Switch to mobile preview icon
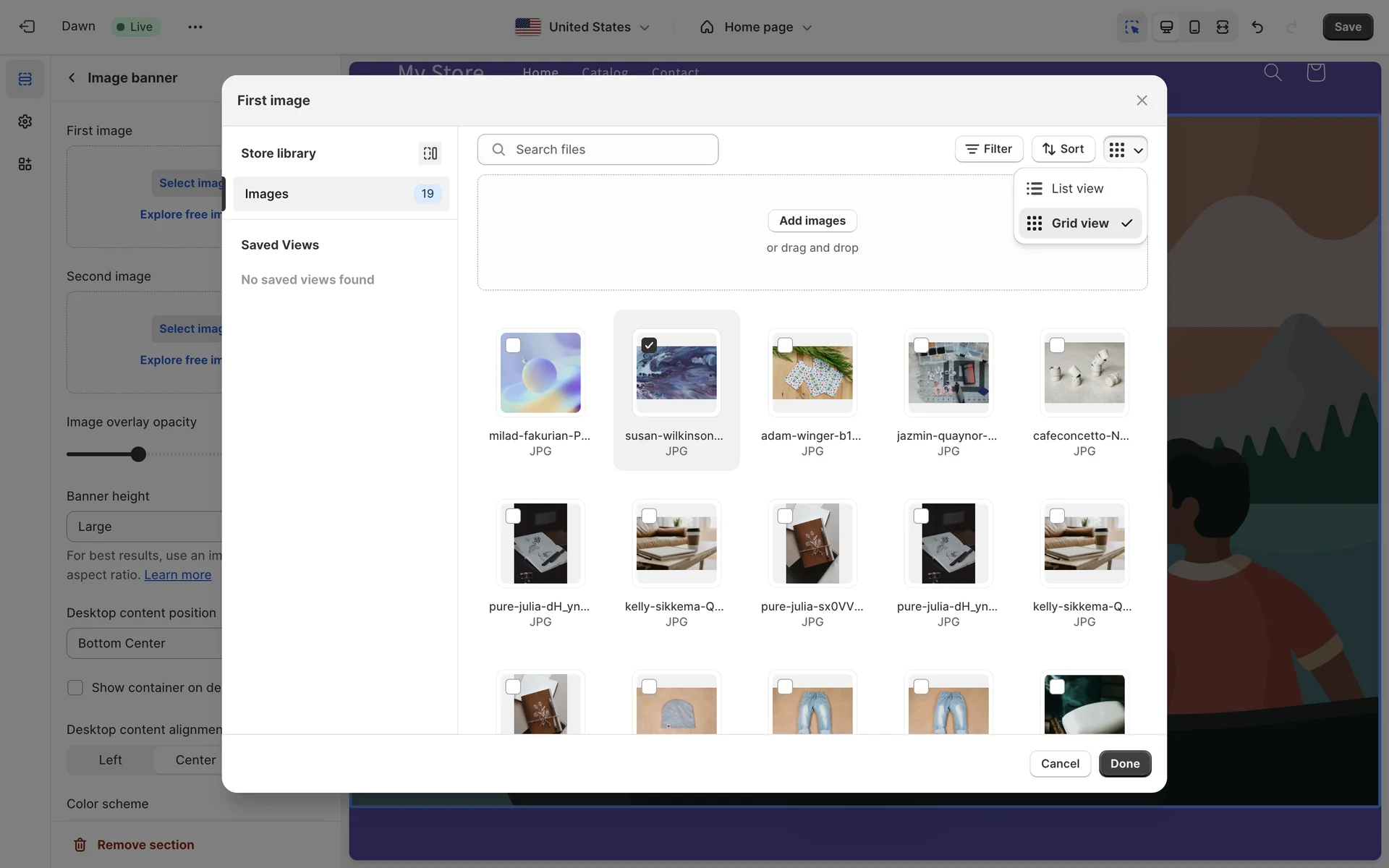 pyautogui.click(x=1194, y=27)
